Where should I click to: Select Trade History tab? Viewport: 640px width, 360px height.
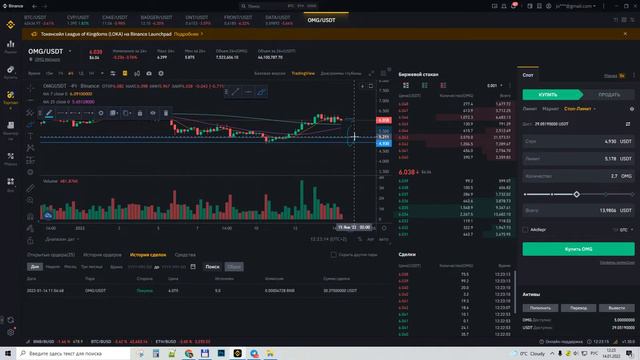click(148, 255)
